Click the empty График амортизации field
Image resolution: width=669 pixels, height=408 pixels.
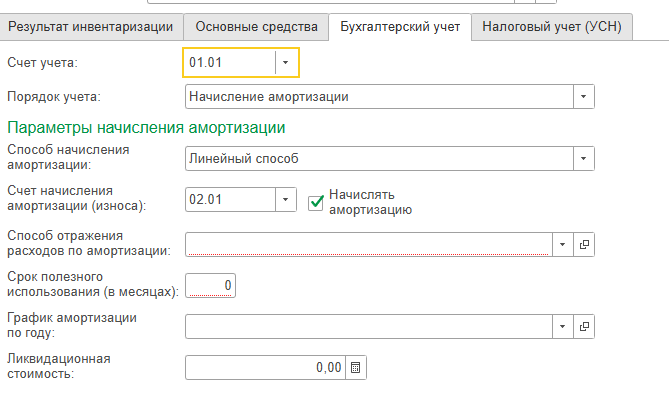[x=368, y=326]
